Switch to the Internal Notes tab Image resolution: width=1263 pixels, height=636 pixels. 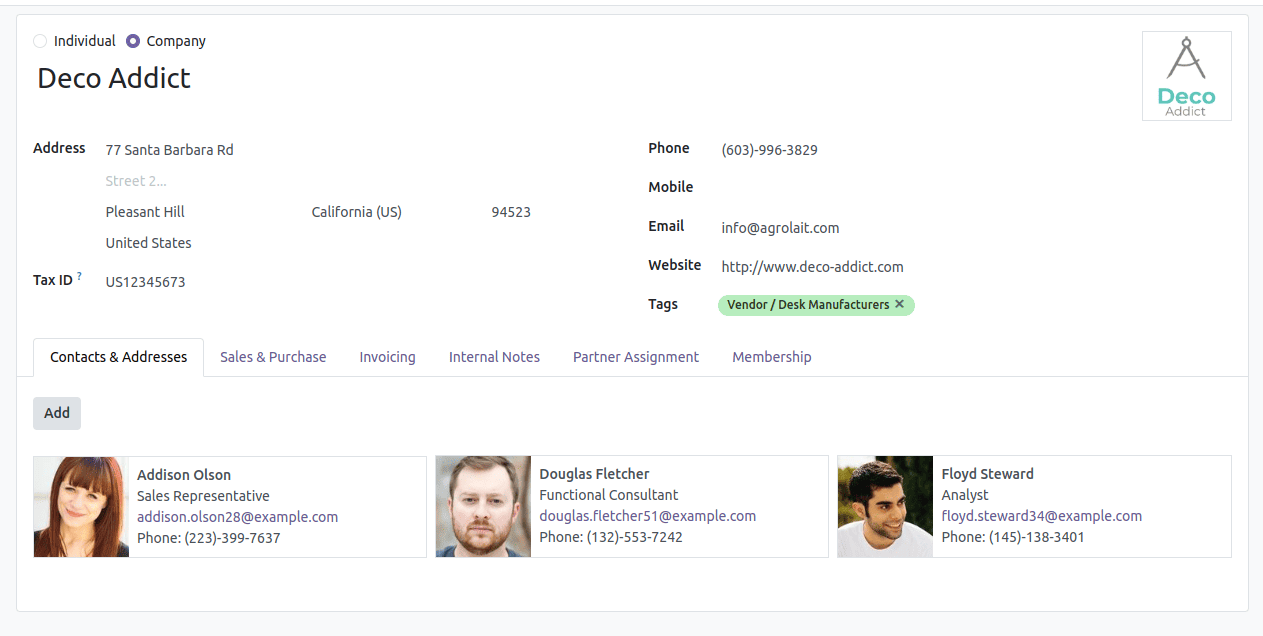[494, 357]
